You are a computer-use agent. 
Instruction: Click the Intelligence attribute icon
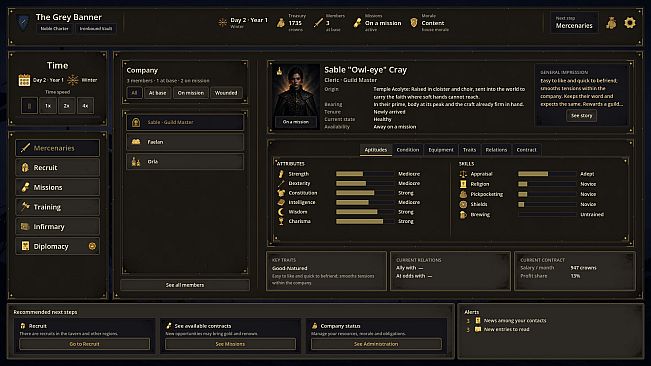tap(281, 203)
